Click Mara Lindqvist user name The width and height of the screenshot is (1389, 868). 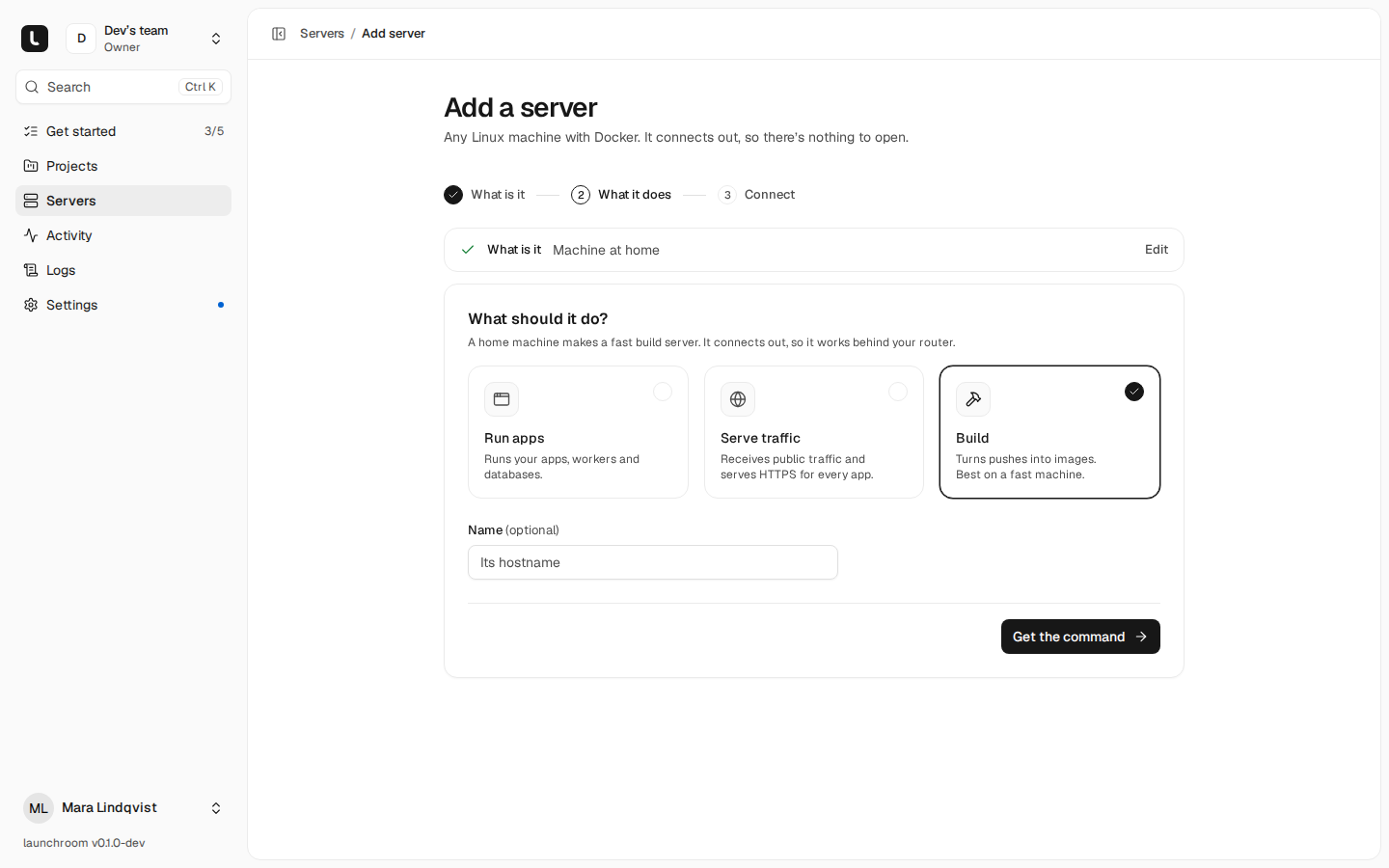click(109, 807)
